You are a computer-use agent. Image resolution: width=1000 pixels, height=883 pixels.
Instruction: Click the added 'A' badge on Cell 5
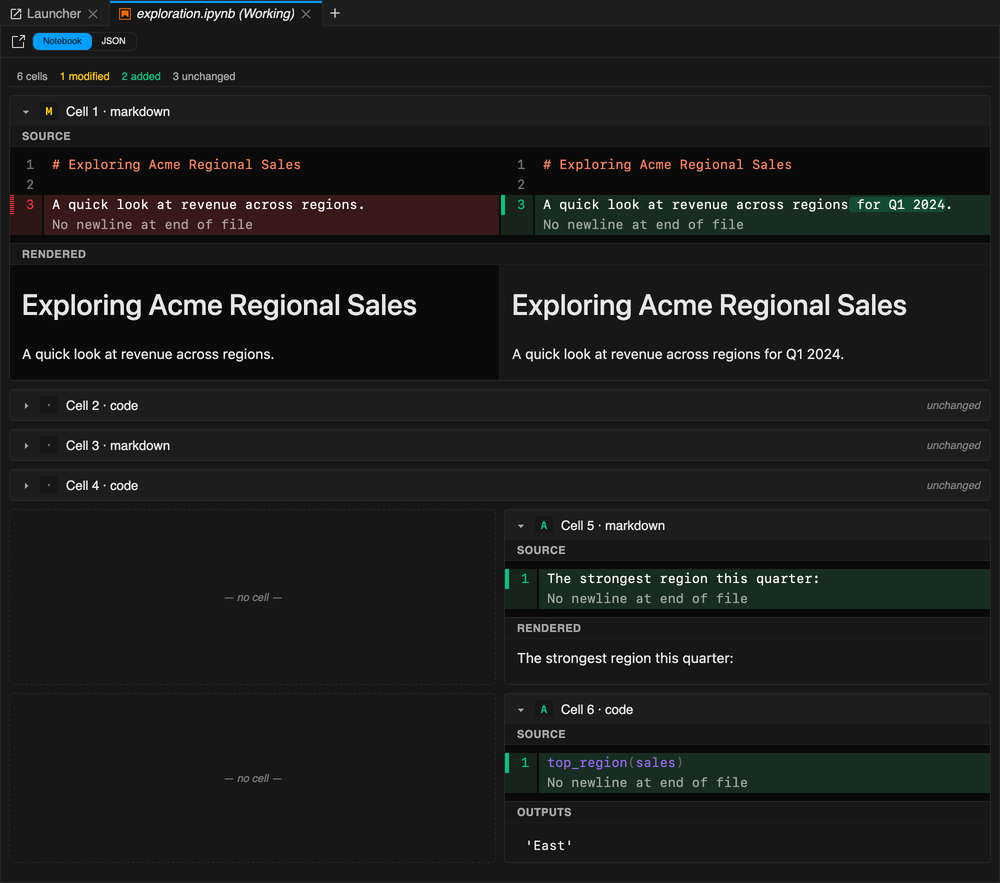coord(543,525)
